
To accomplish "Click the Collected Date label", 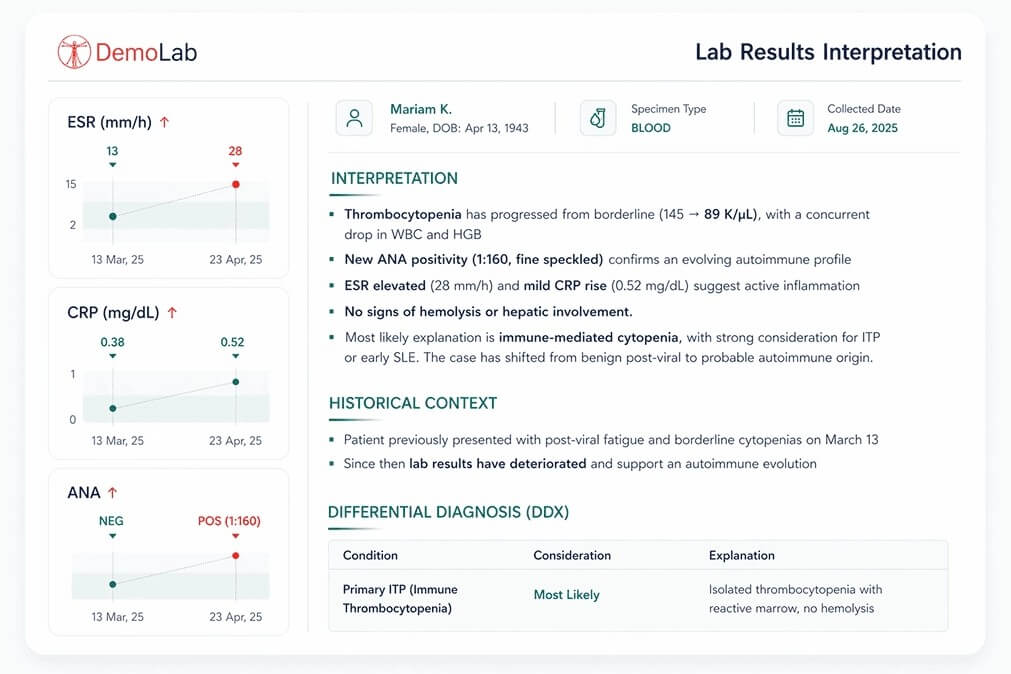I will [864, 109].
